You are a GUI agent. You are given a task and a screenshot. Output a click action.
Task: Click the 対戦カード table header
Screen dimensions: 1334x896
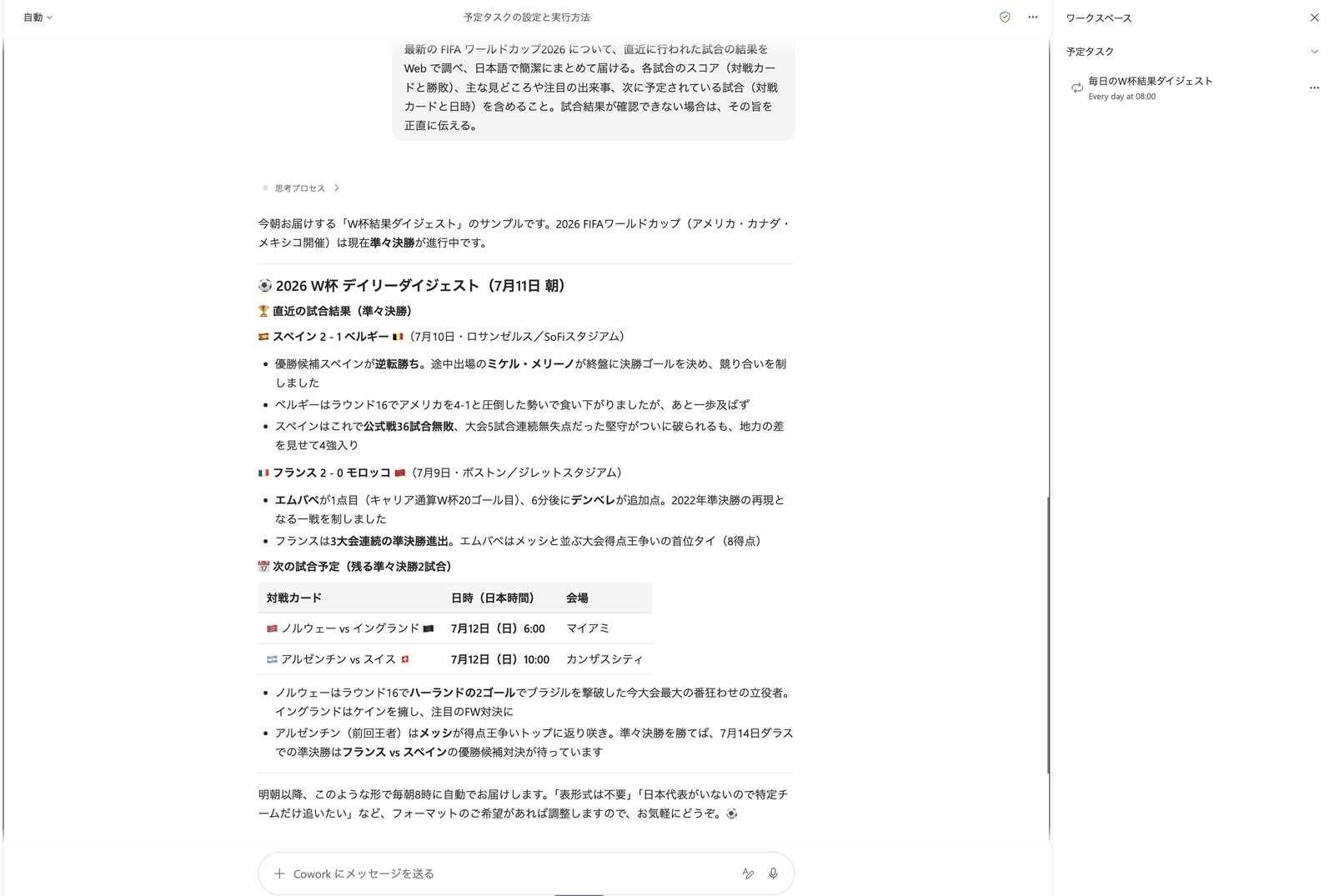(x=294, y=598)
